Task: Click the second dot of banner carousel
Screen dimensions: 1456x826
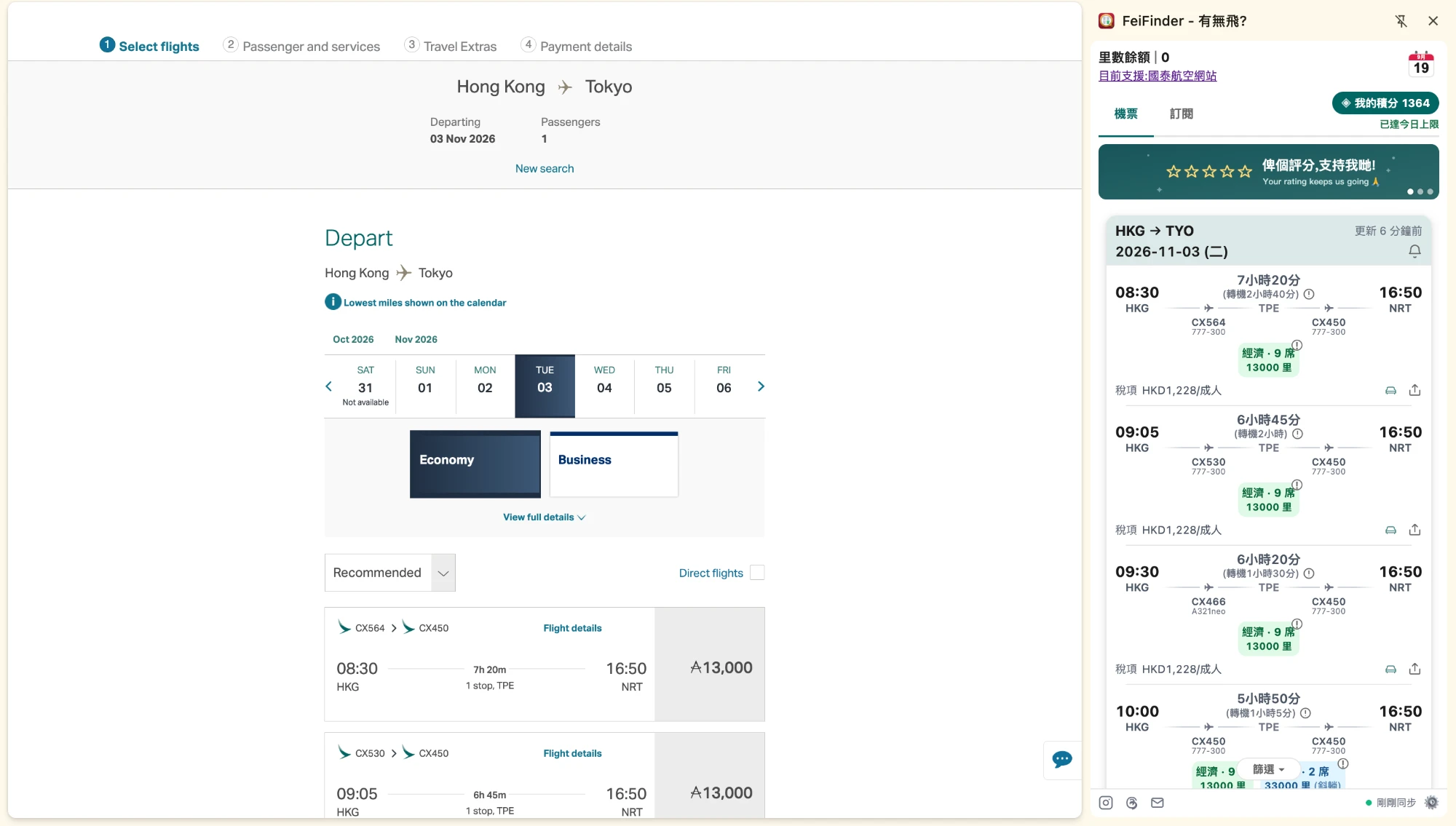Action: [1420, 192]
